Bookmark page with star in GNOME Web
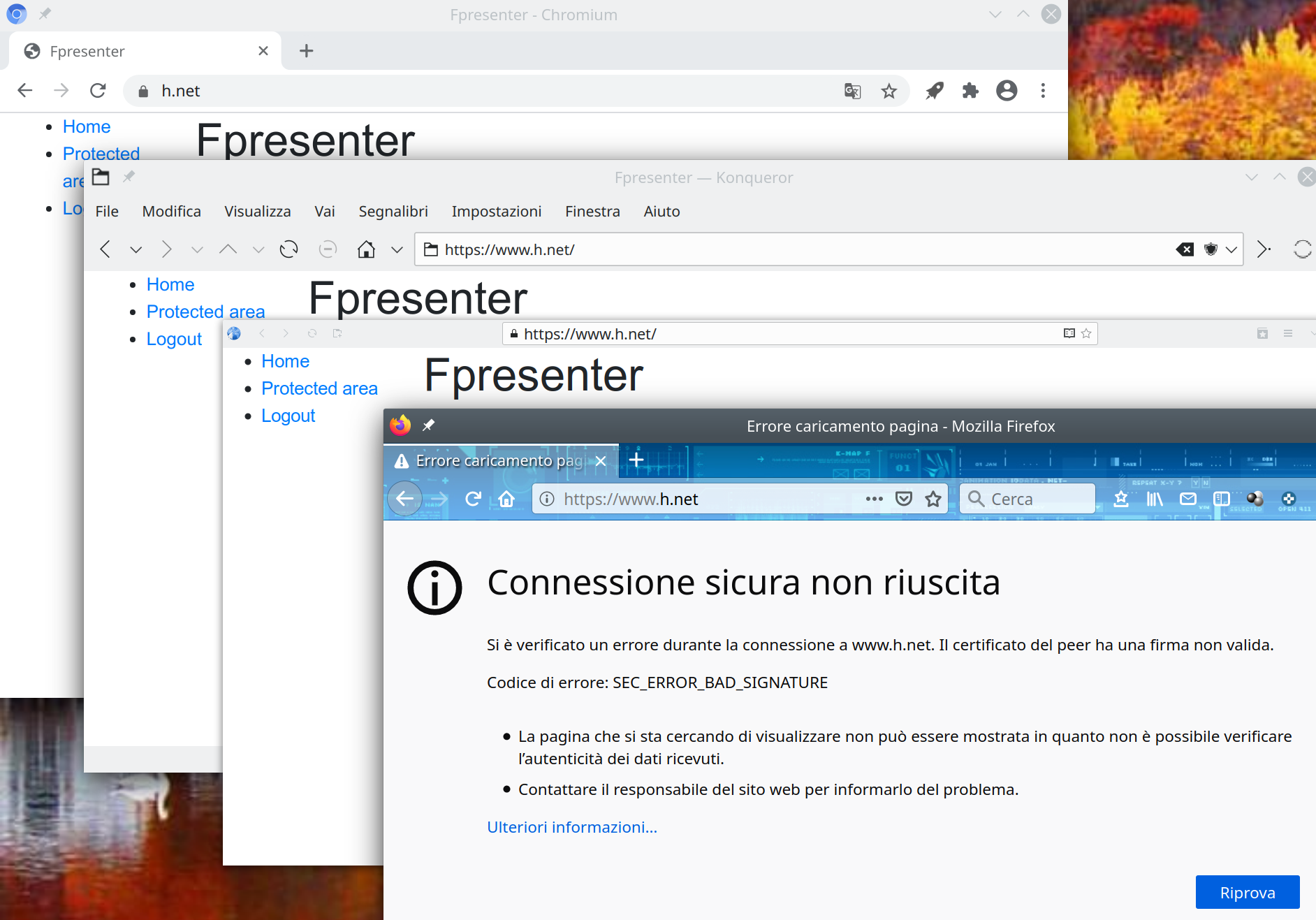Viewport: 1316px width, 920px height. tap(1086, 333)
